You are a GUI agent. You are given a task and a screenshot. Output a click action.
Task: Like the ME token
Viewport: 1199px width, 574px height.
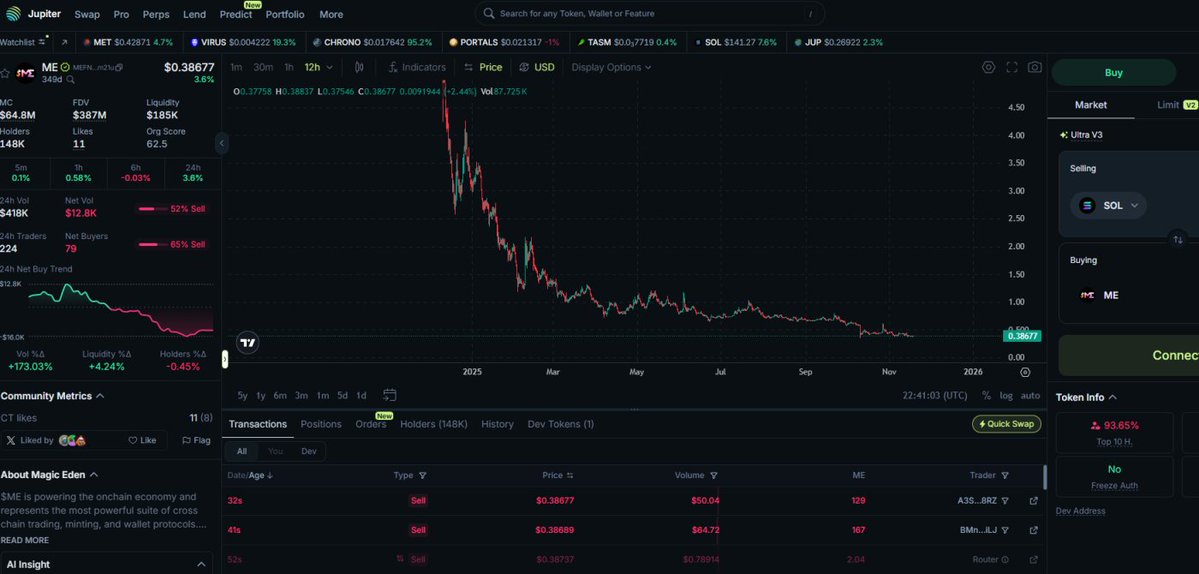(142, 440)
